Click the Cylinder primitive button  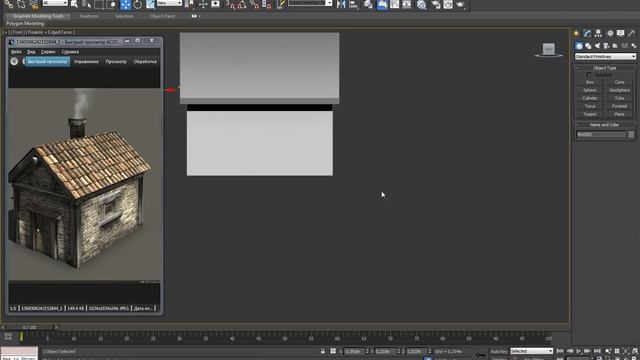590,98
